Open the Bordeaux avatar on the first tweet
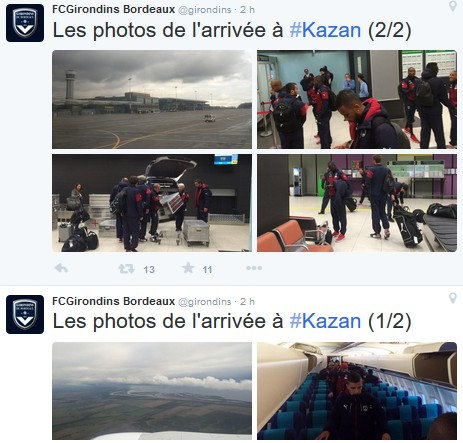463x443 pixels. click(25, 23)
